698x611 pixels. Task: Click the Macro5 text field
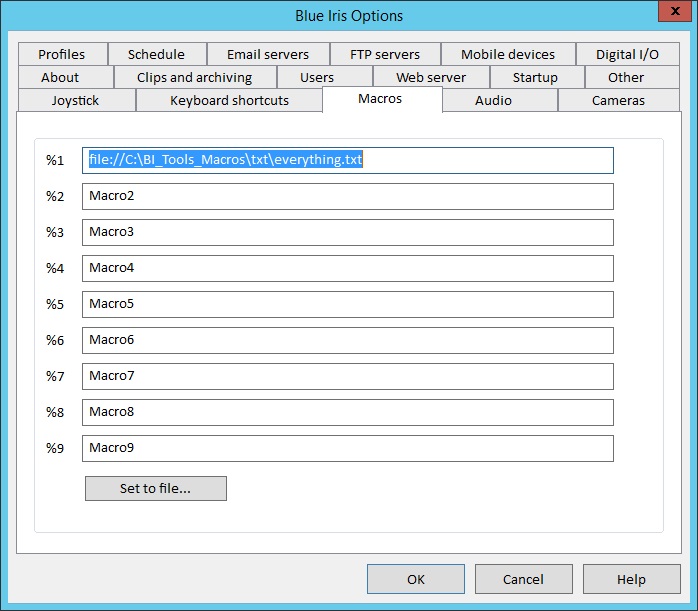348,304
